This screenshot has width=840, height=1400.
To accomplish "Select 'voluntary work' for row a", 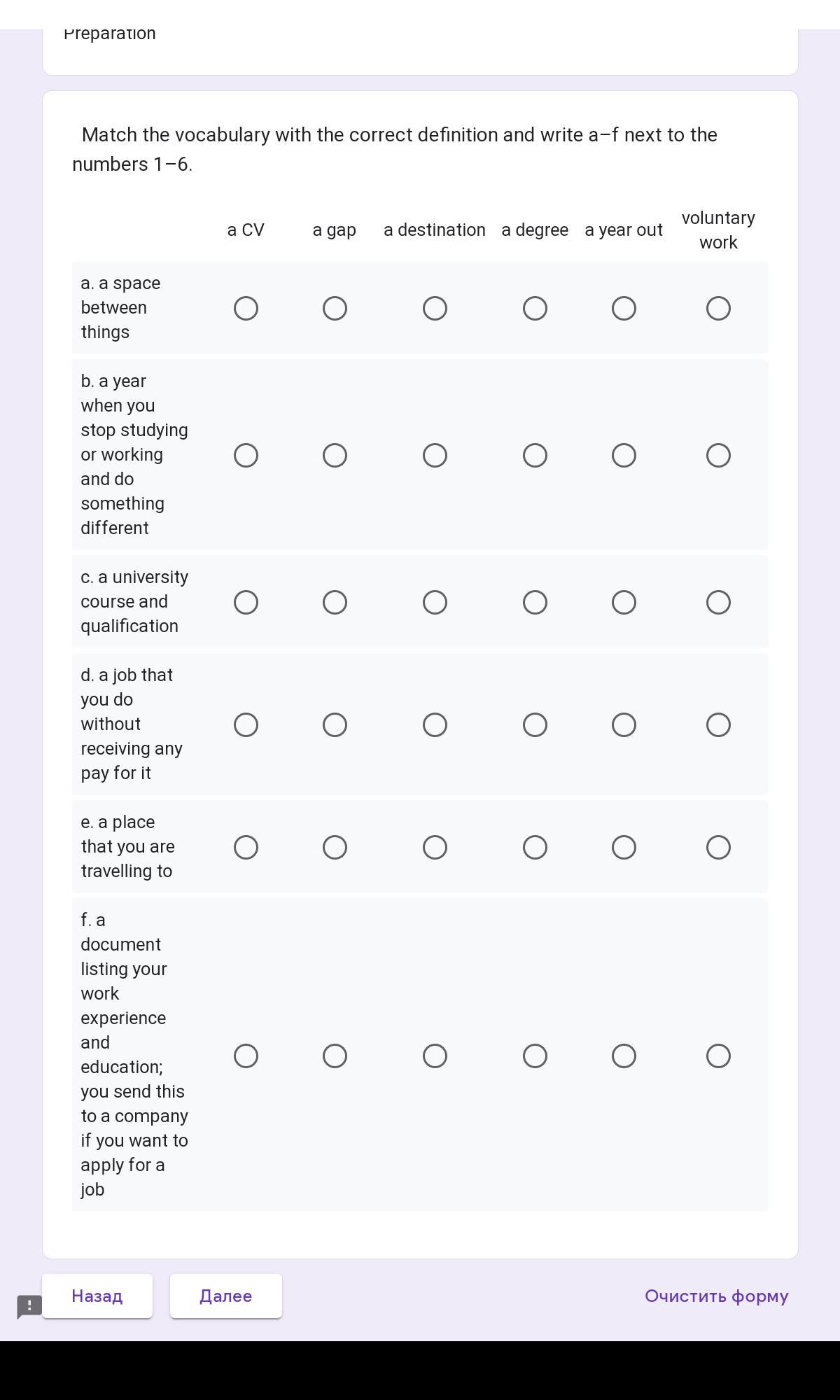I will pos(718,309).
